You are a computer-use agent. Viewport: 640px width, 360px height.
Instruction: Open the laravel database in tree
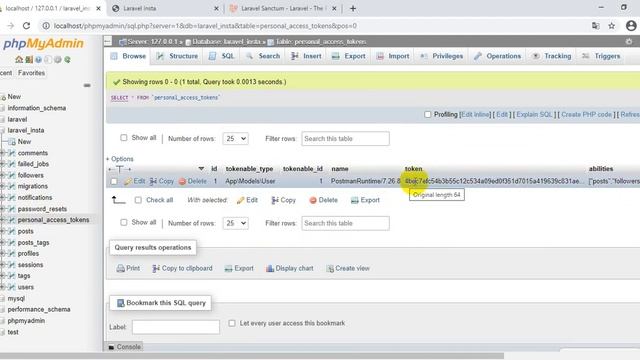[x=17, y=120]
